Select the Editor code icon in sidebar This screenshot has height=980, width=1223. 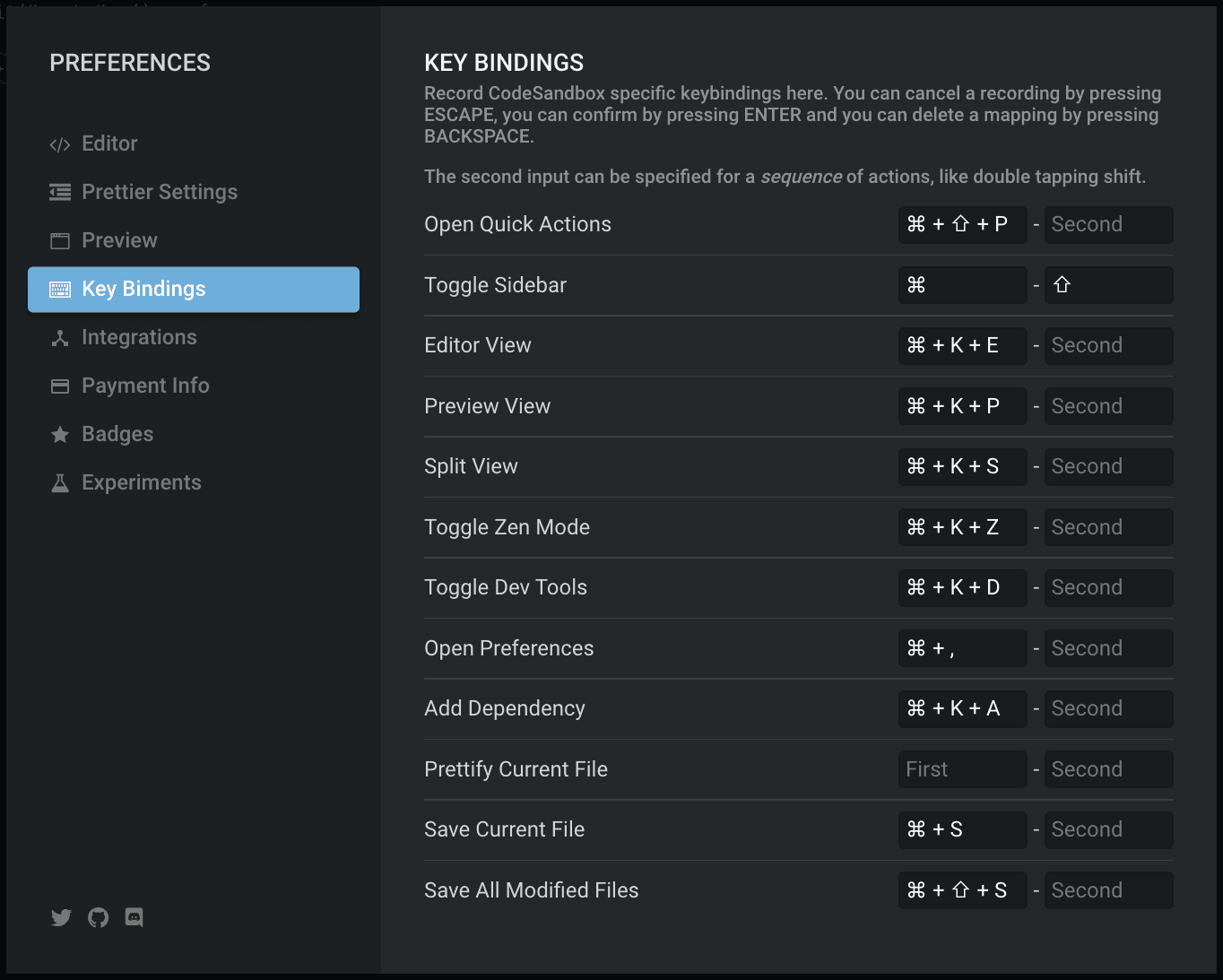pos(60,143)
